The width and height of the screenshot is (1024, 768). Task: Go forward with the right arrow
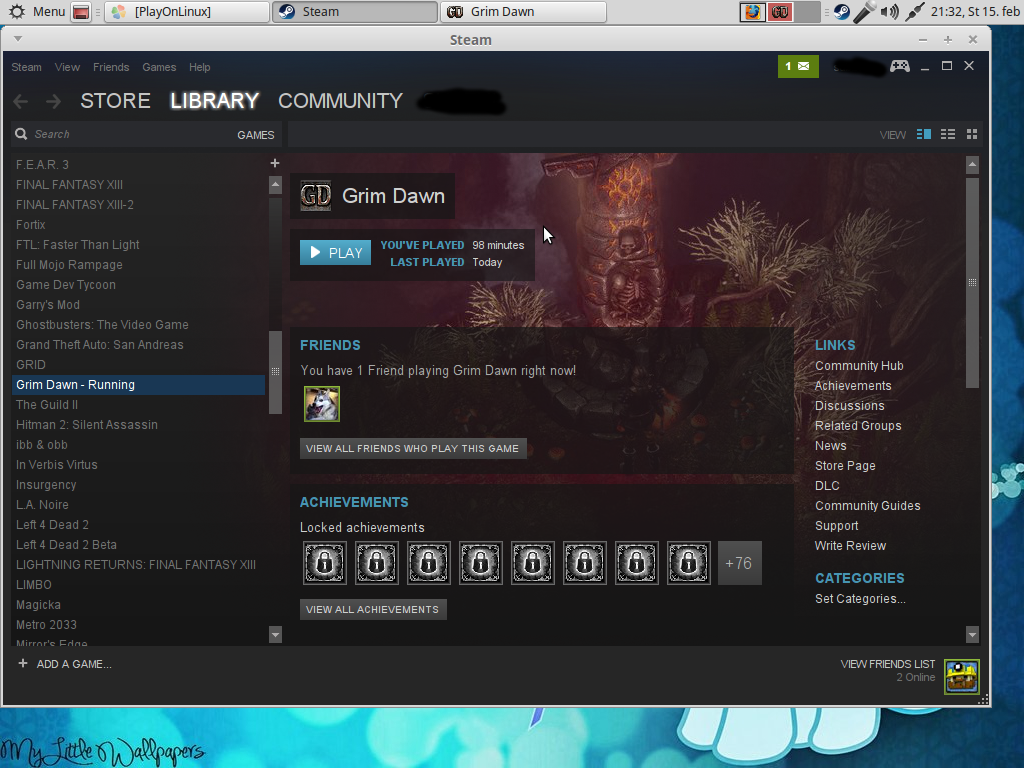54,101
